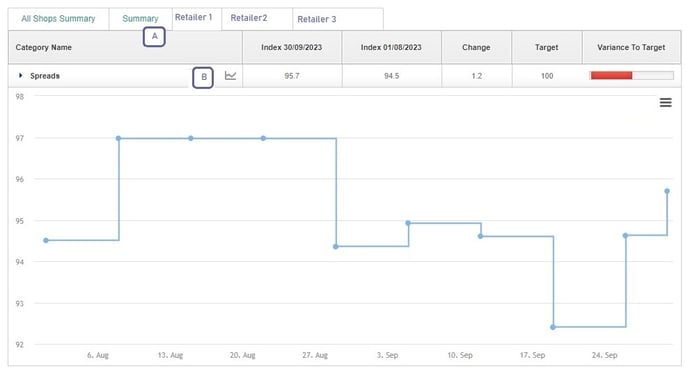Click the Index 30/09/2023 column header
This screenshot has height=371, width=688.
(292, 47)
